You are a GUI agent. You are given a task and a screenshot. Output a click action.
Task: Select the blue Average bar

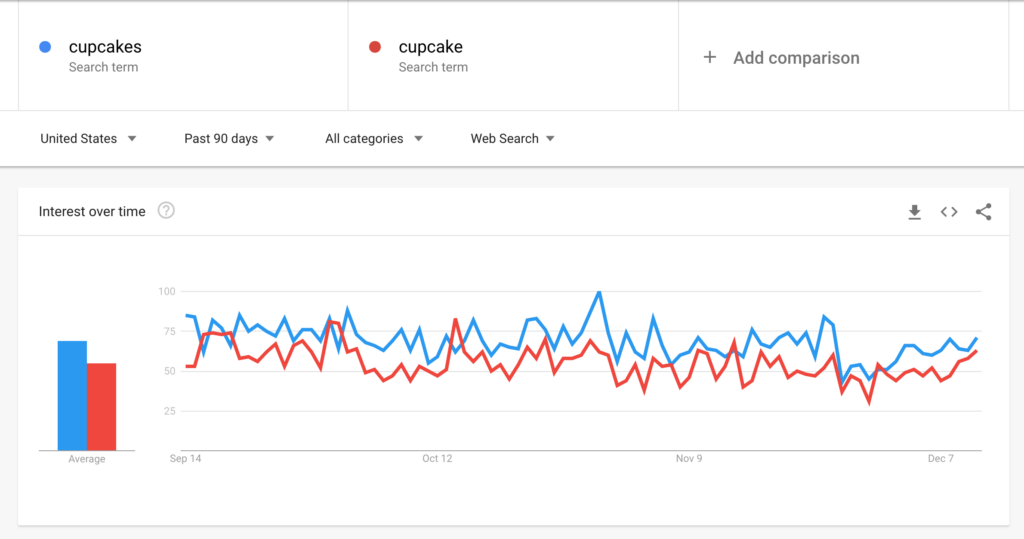(72, 395)
